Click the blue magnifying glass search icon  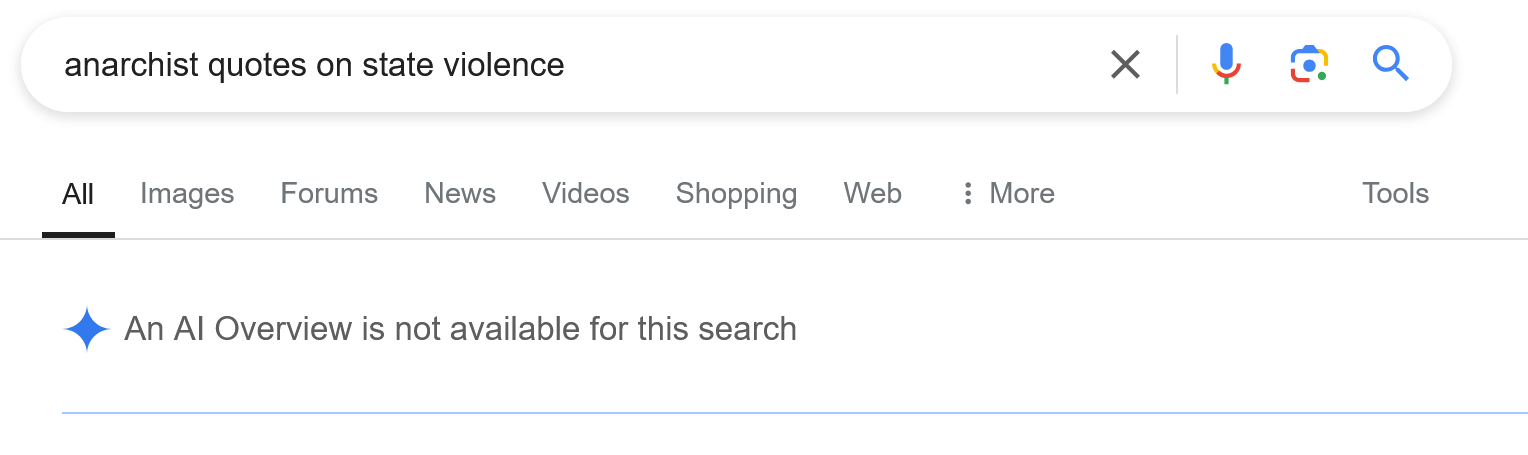(1390, 65)
